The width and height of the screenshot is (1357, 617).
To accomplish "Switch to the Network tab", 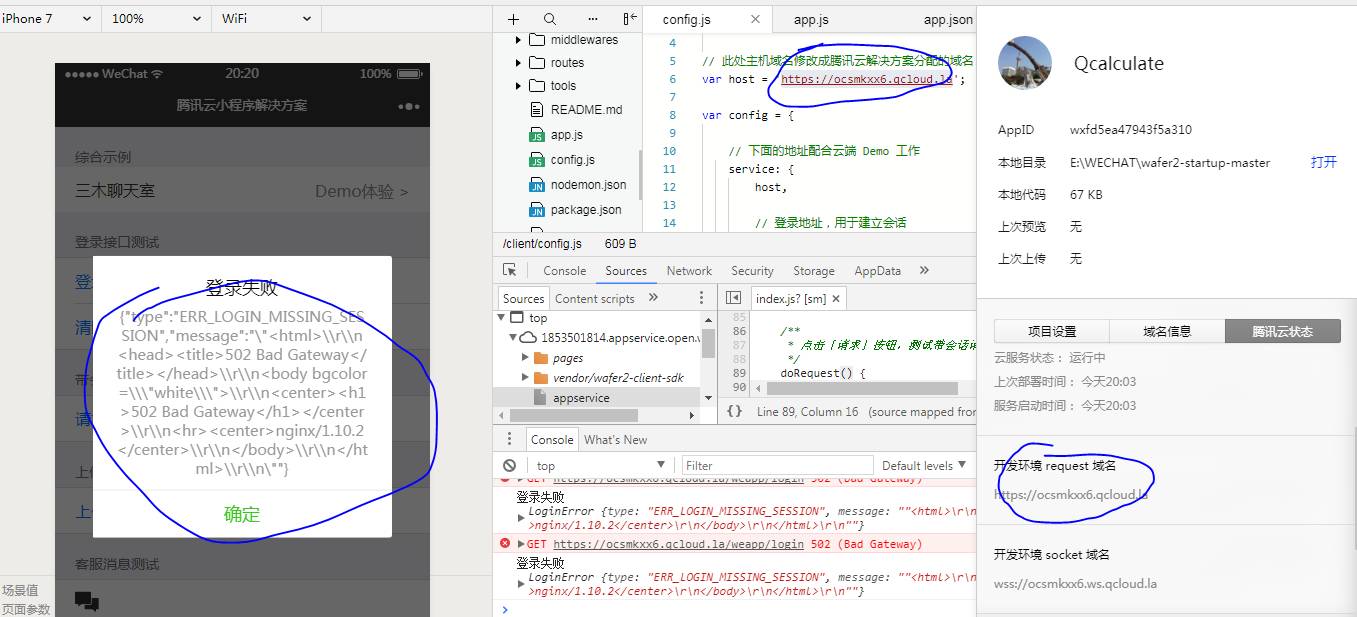I will [x=689, y=271].
